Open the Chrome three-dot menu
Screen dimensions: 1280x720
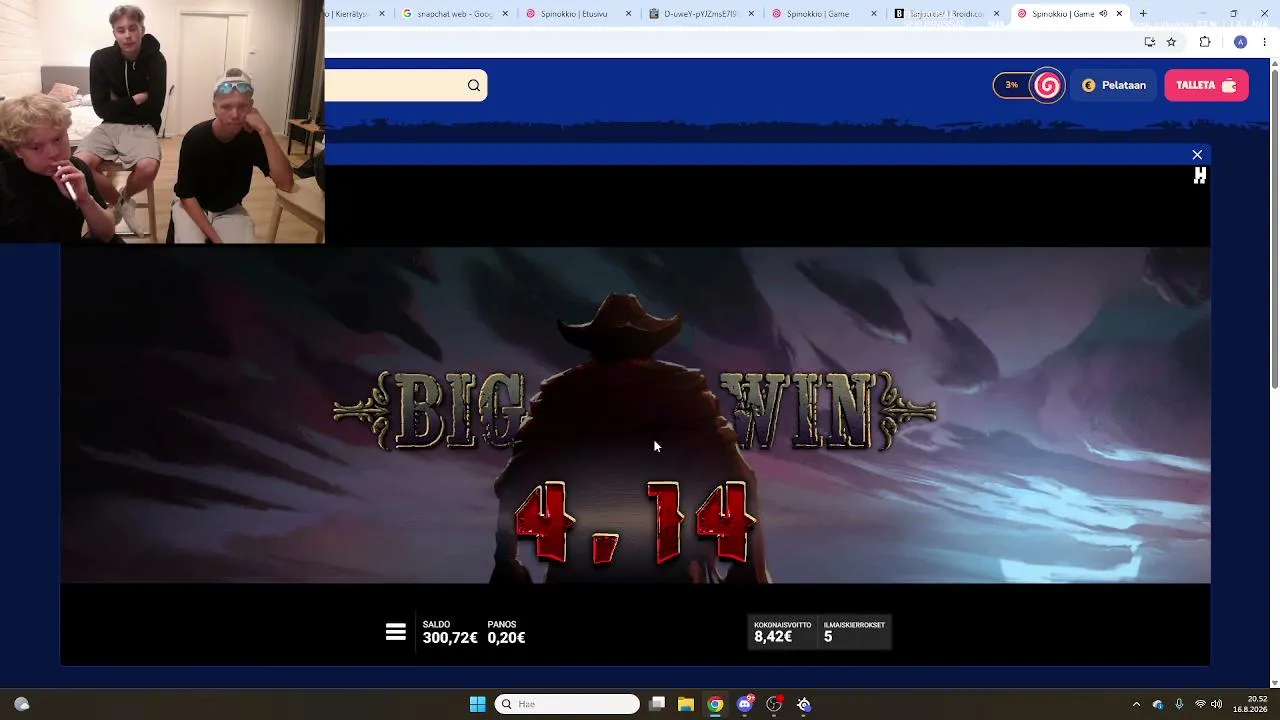[x=1264, y=42]
